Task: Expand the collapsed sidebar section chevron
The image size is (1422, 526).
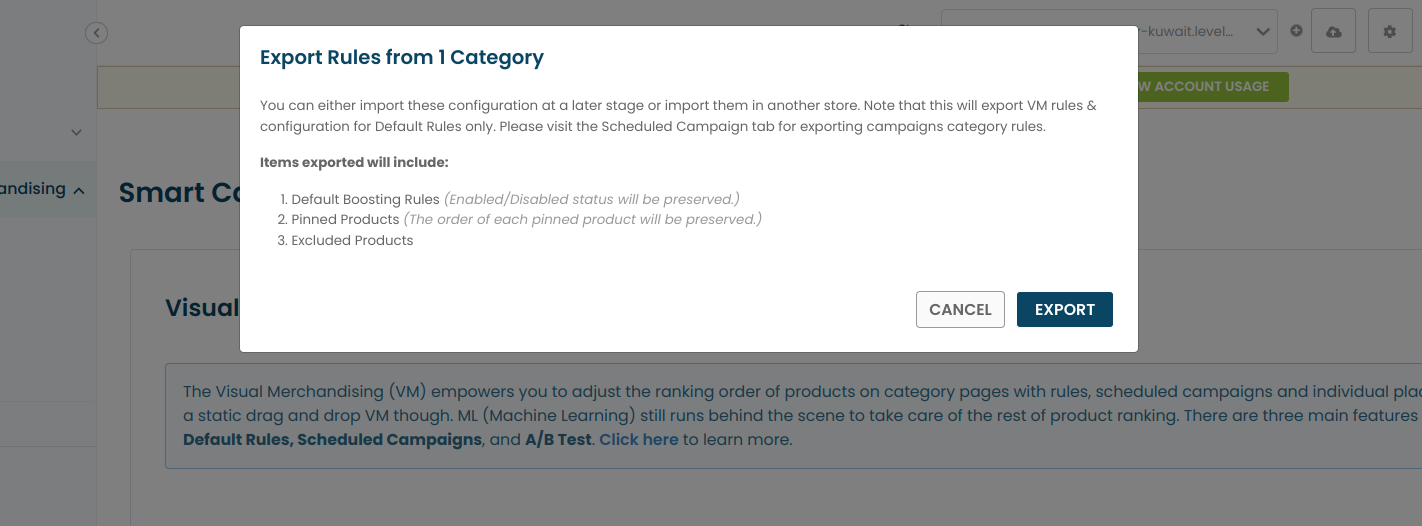Action: pyautogui.click(x=77, y=132)
